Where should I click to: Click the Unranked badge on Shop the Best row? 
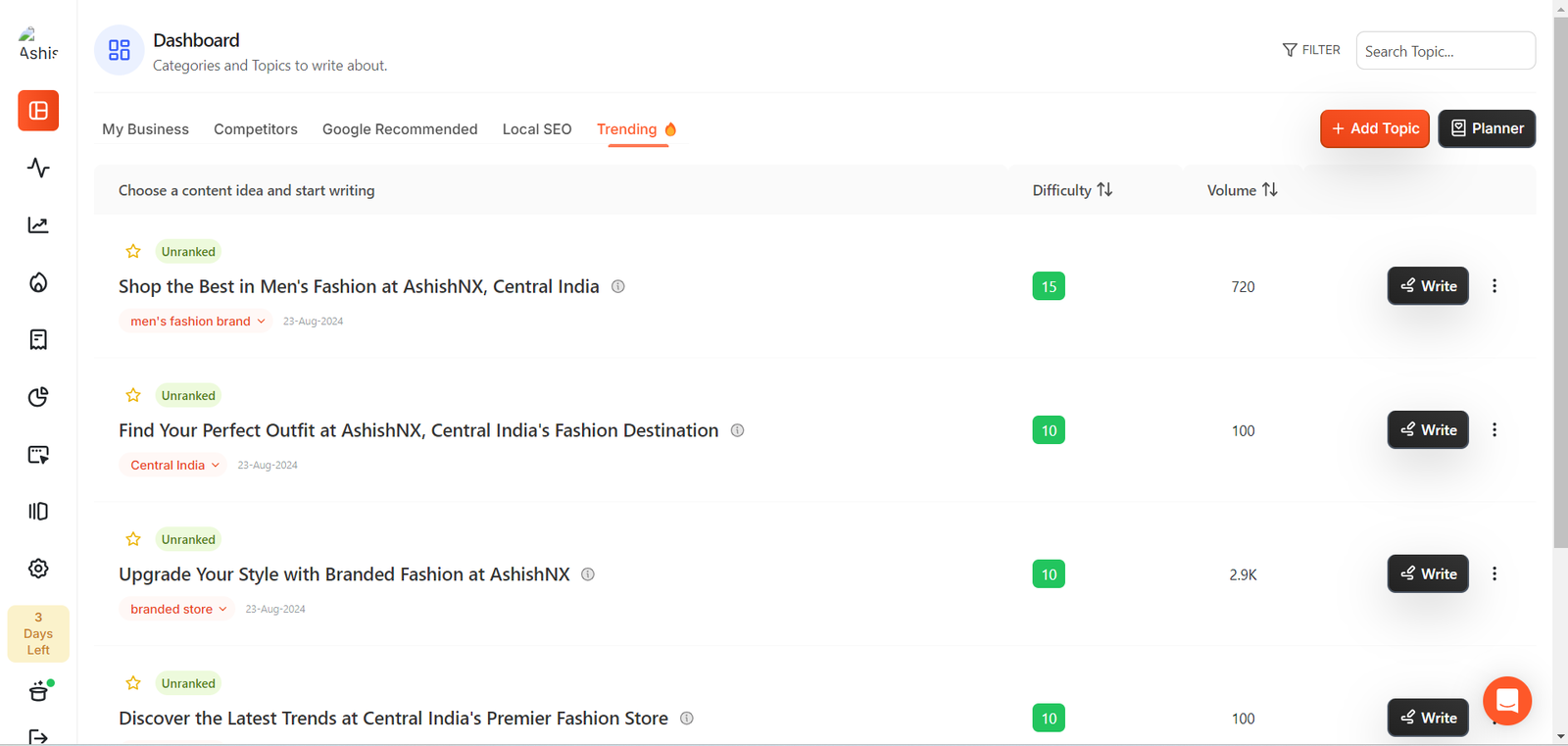188,252
